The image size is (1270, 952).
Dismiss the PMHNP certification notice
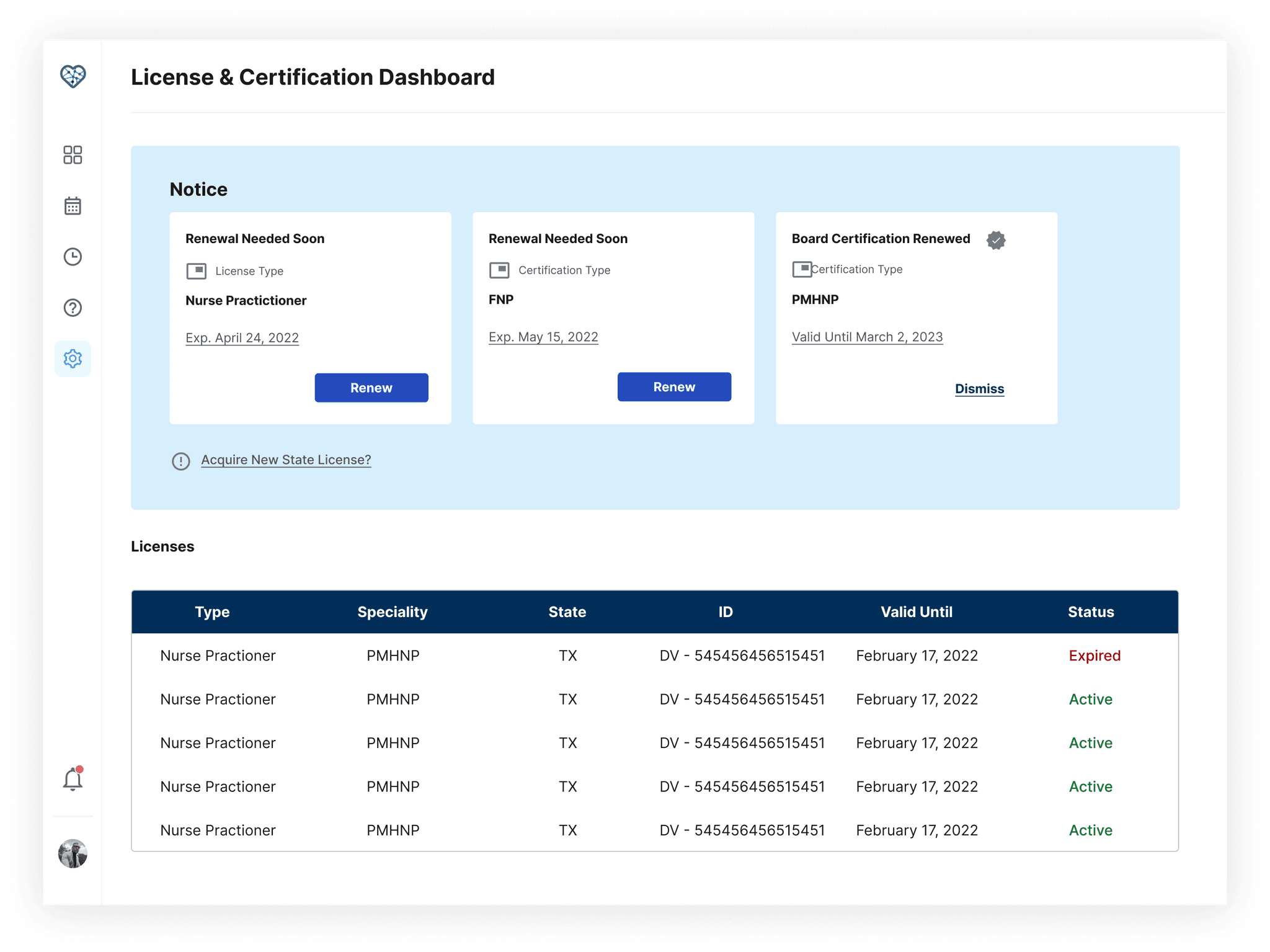point(979,389)
